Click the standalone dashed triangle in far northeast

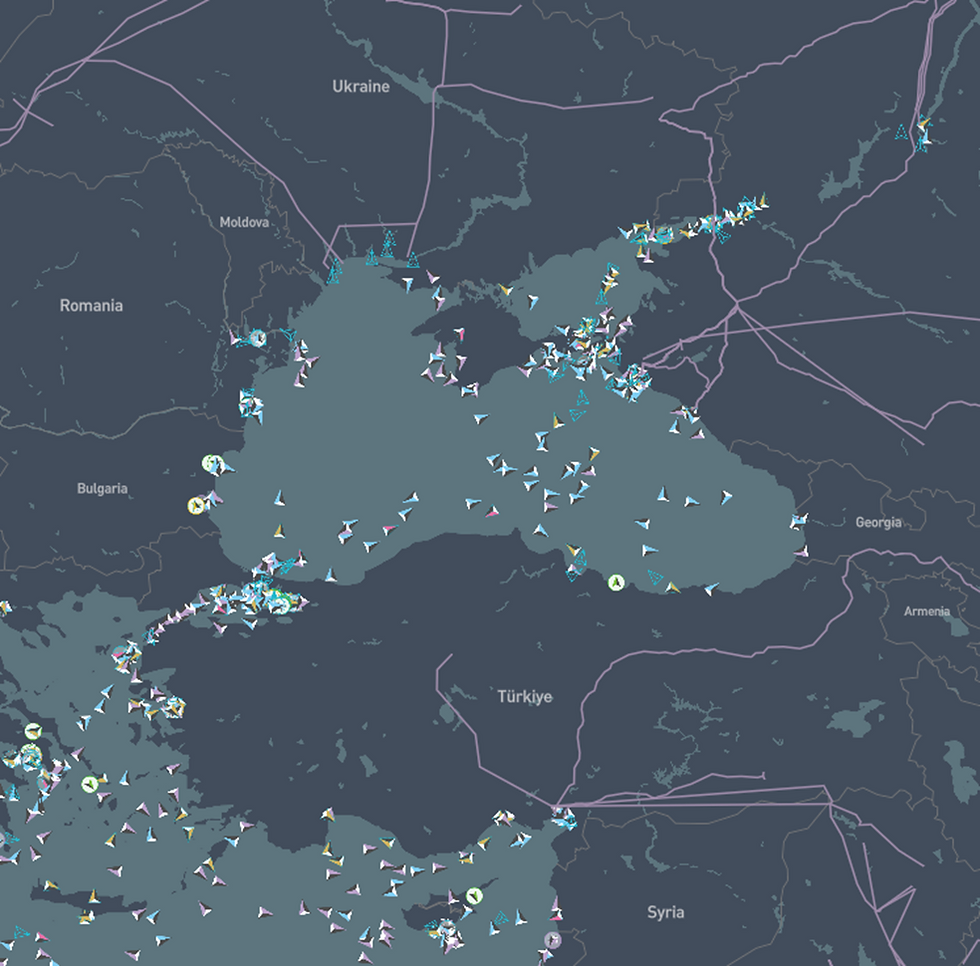pos(901,132)
